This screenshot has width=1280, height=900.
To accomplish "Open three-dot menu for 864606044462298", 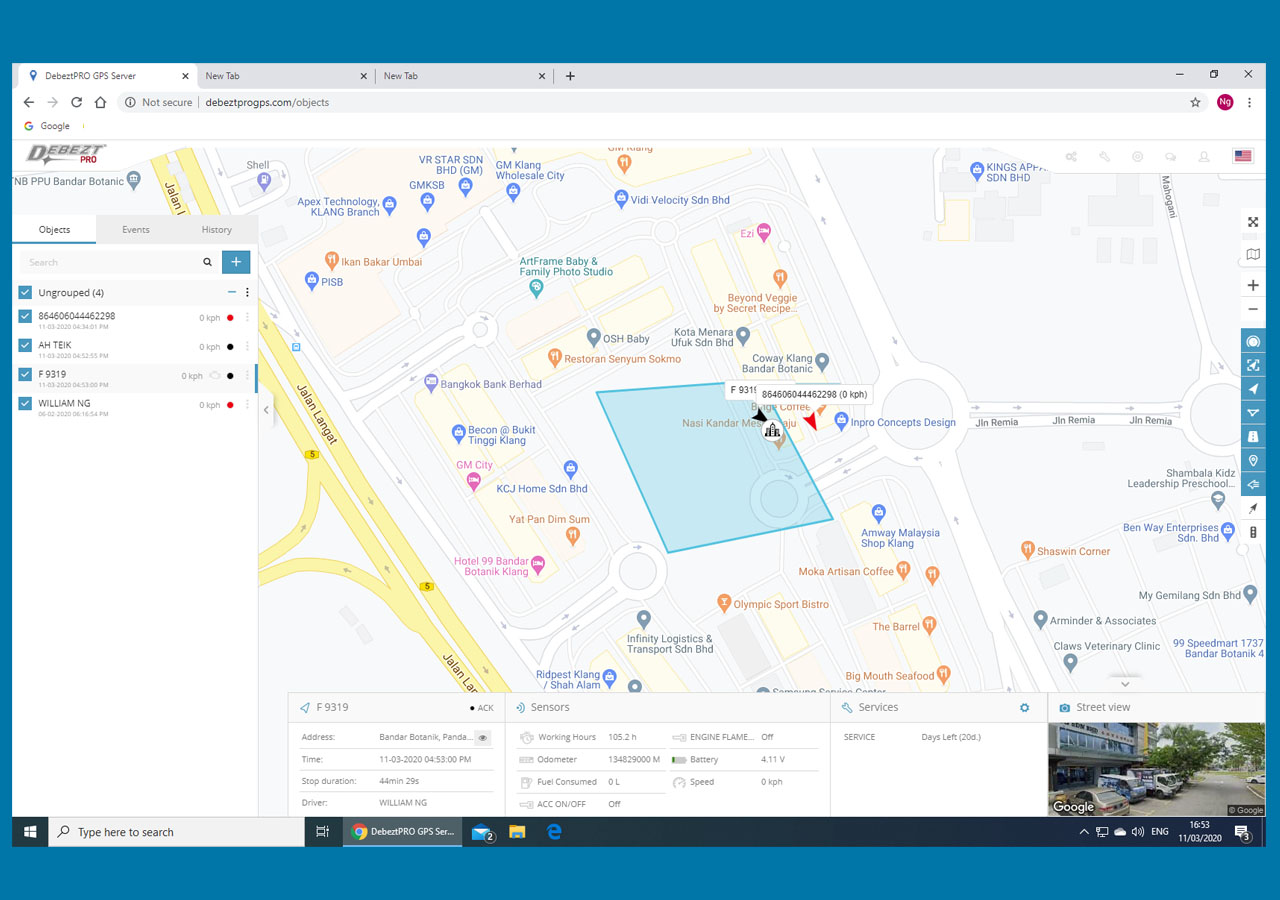I will (247, 318).
